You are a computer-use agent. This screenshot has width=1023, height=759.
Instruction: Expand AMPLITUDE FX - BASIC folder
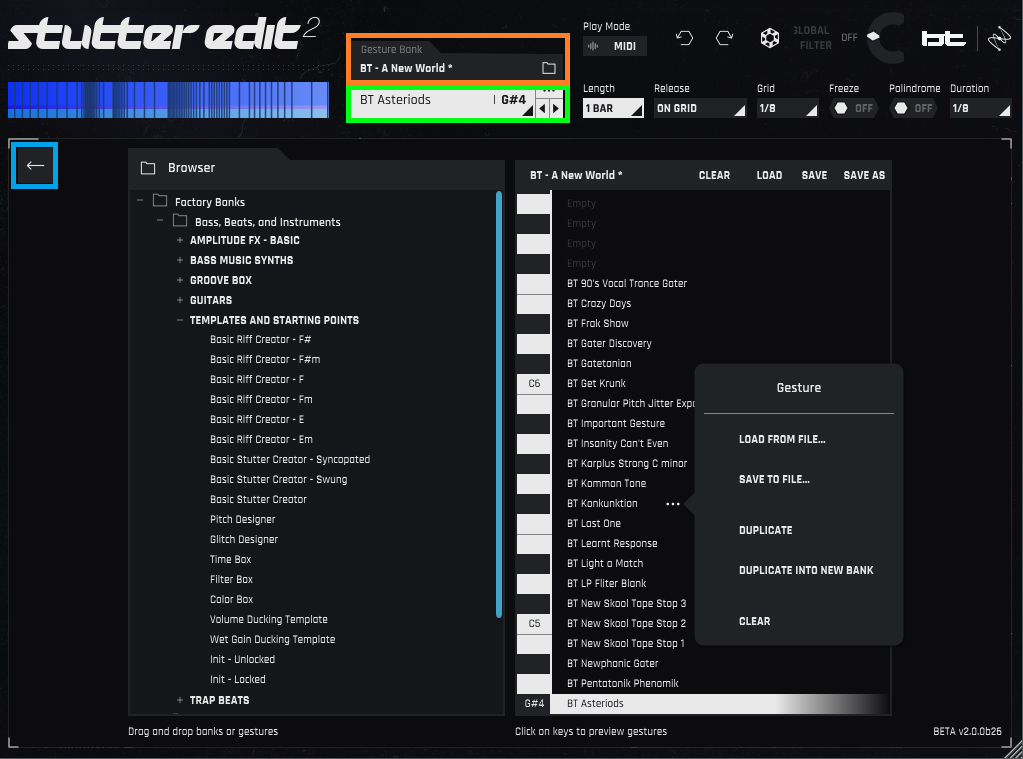click(x=179, y=240)
